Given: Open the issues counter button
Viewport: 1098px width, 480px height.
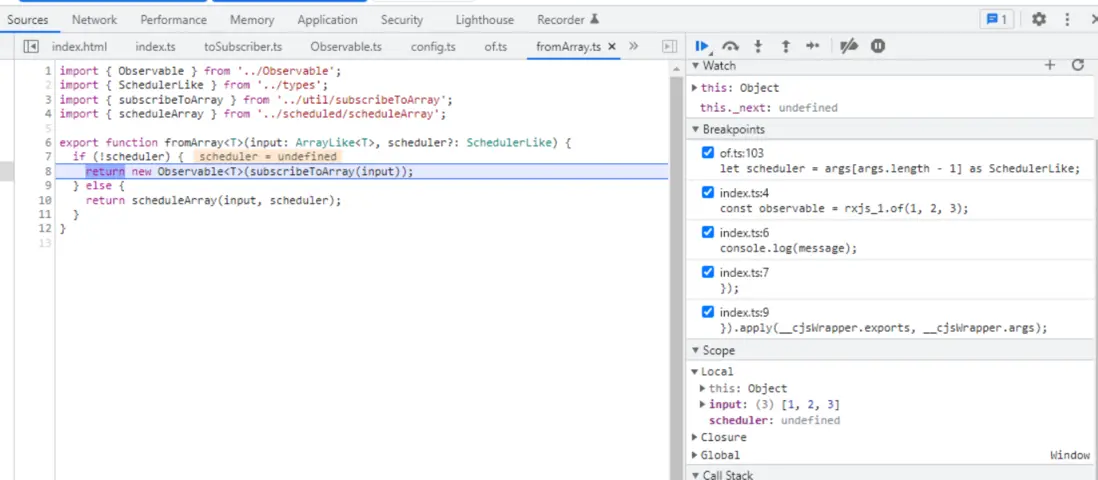Looking at the screenshot, I should click(996, 19).
